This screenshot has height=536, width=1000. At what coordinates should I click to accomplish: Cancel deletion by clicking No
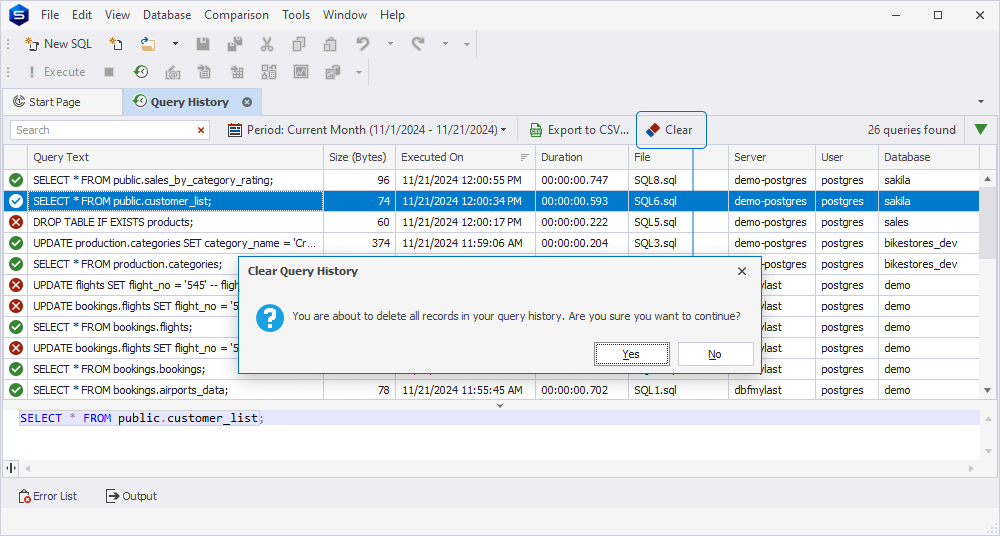click(x=715, y=354)
